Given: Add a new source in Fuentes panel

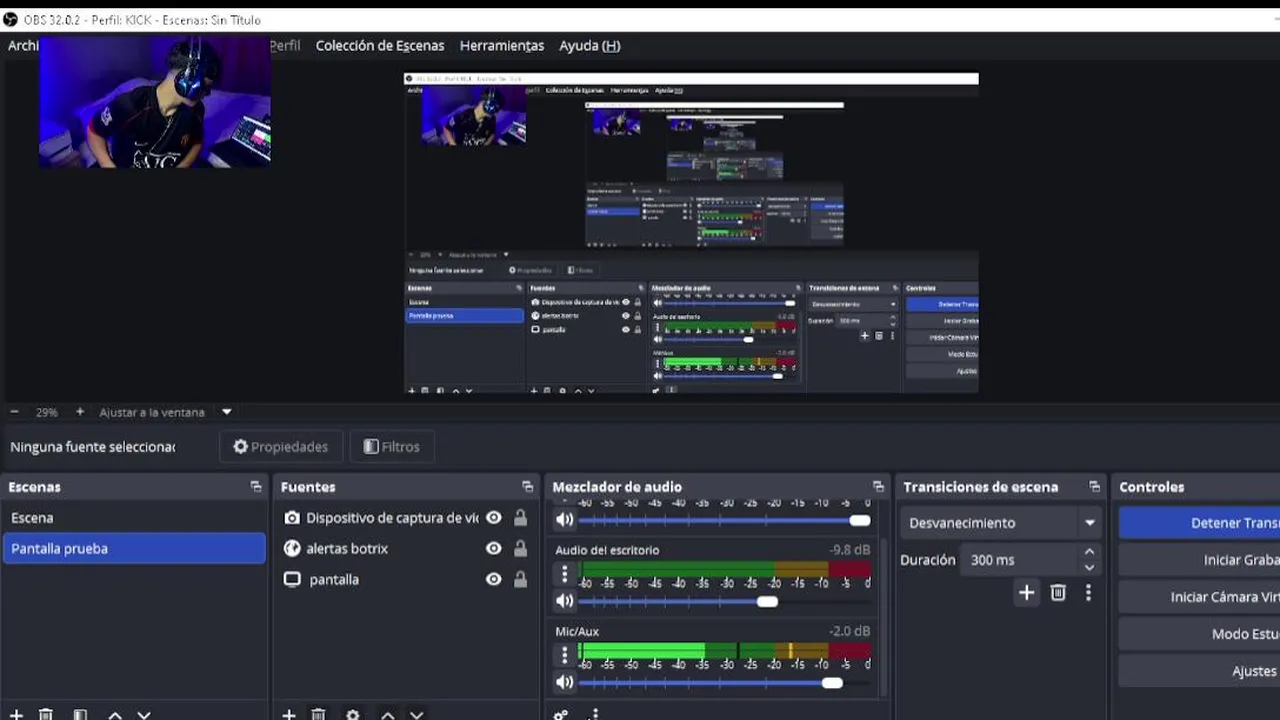Looking at the screenshot, I should 288,714.
